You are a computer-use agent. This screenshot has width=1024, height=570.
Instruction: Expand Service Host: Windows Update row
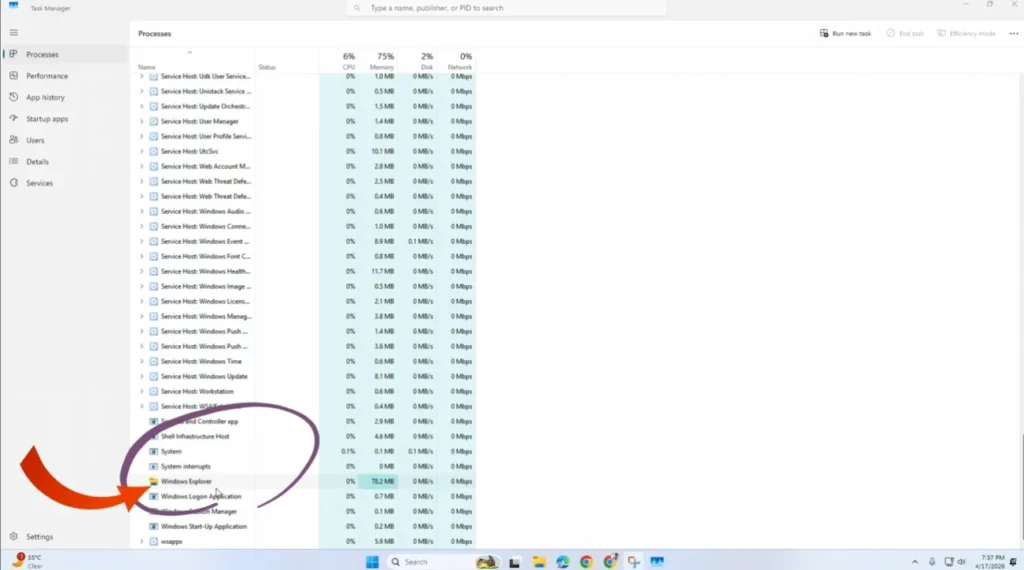(142, 376)
